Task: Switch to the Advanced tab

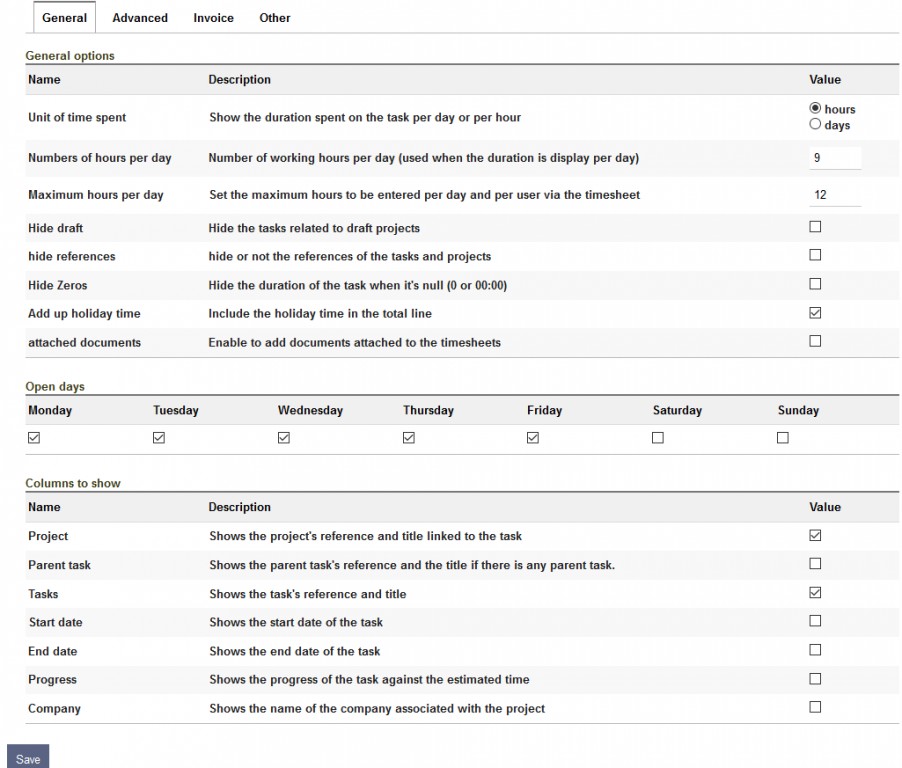Action: pyautogui.click(x=140, y=18)
